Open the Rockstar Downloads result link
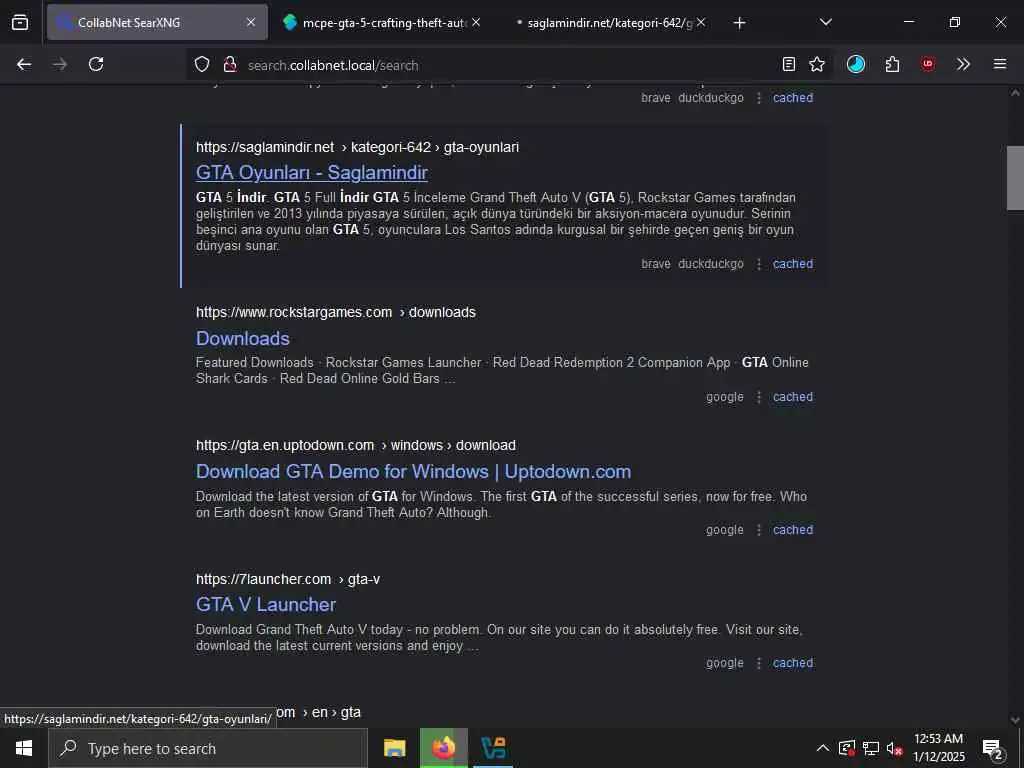Screen dimensions: 1024x768 click(243, 338)
